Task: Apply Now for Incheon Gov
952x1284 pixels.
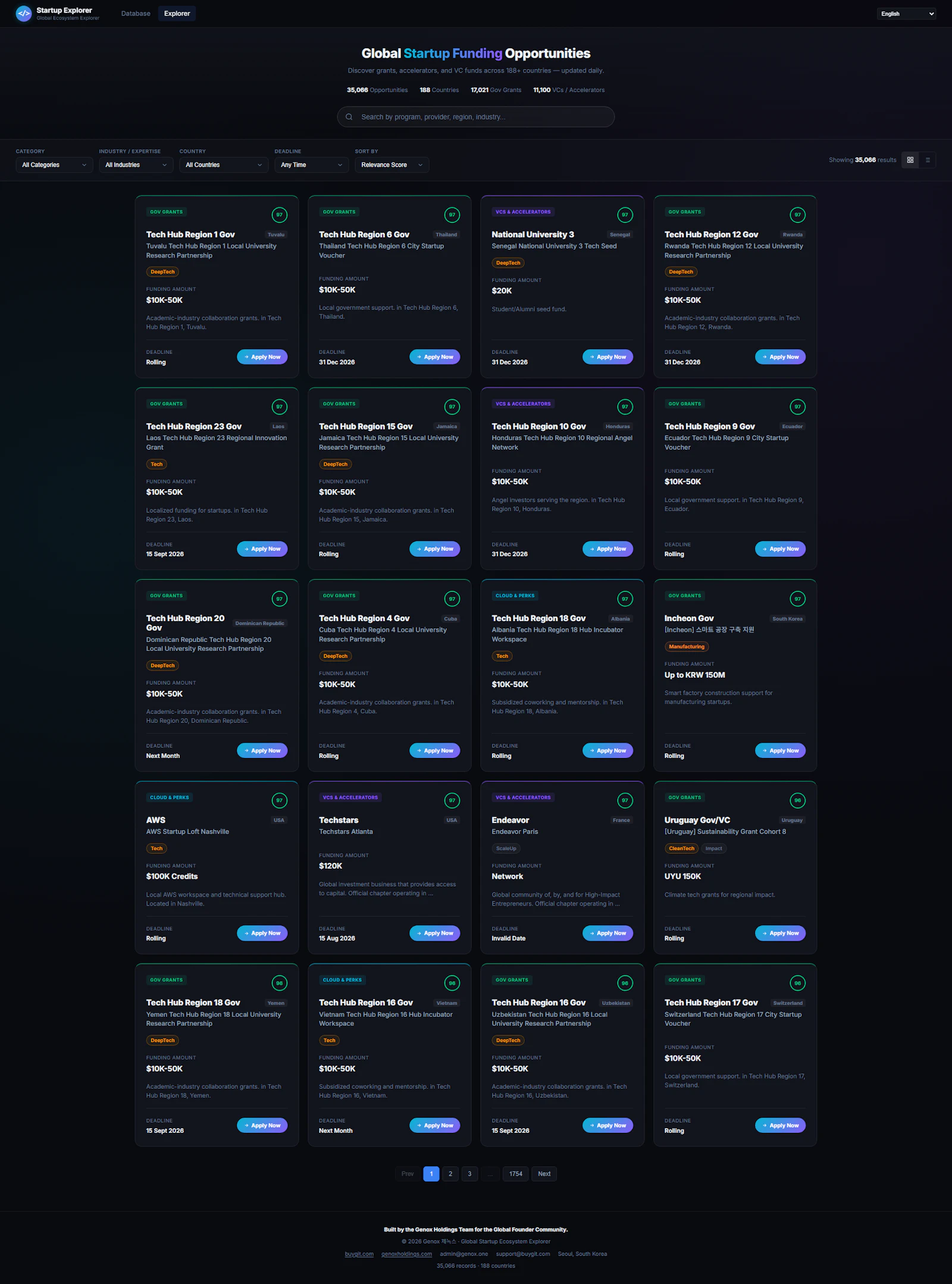Action: coord(781,750)
